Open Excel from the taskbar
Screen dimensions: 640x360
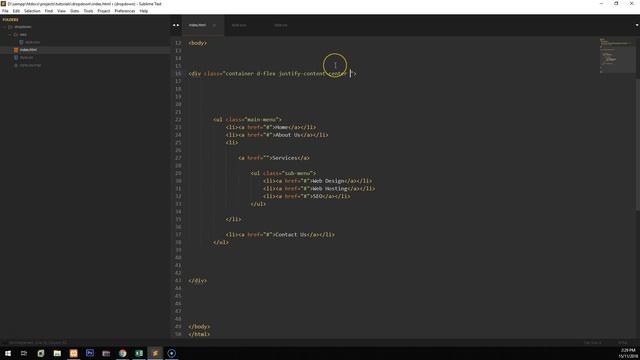139,353
